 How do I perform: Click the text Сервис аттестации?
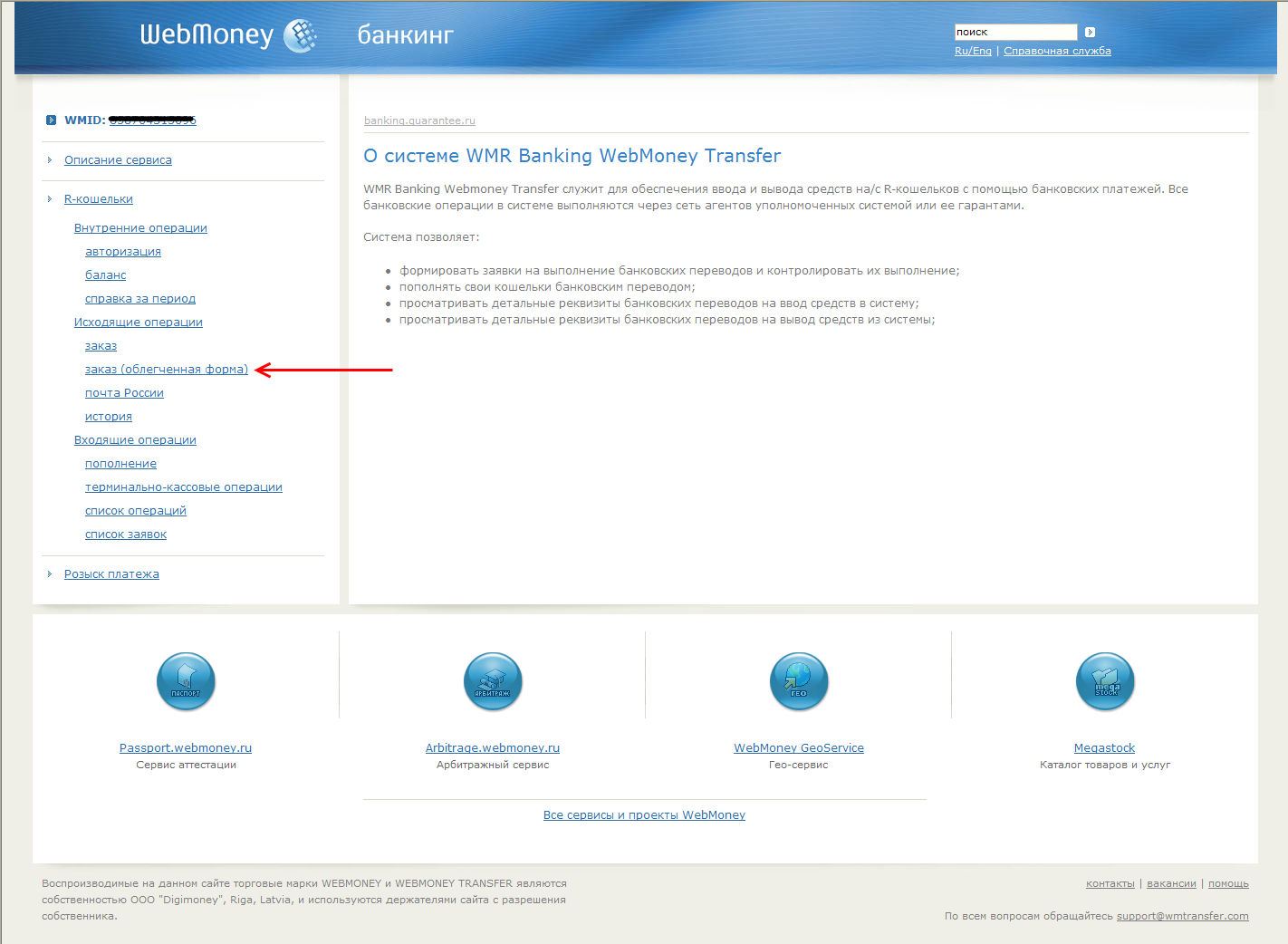point(186,766)
